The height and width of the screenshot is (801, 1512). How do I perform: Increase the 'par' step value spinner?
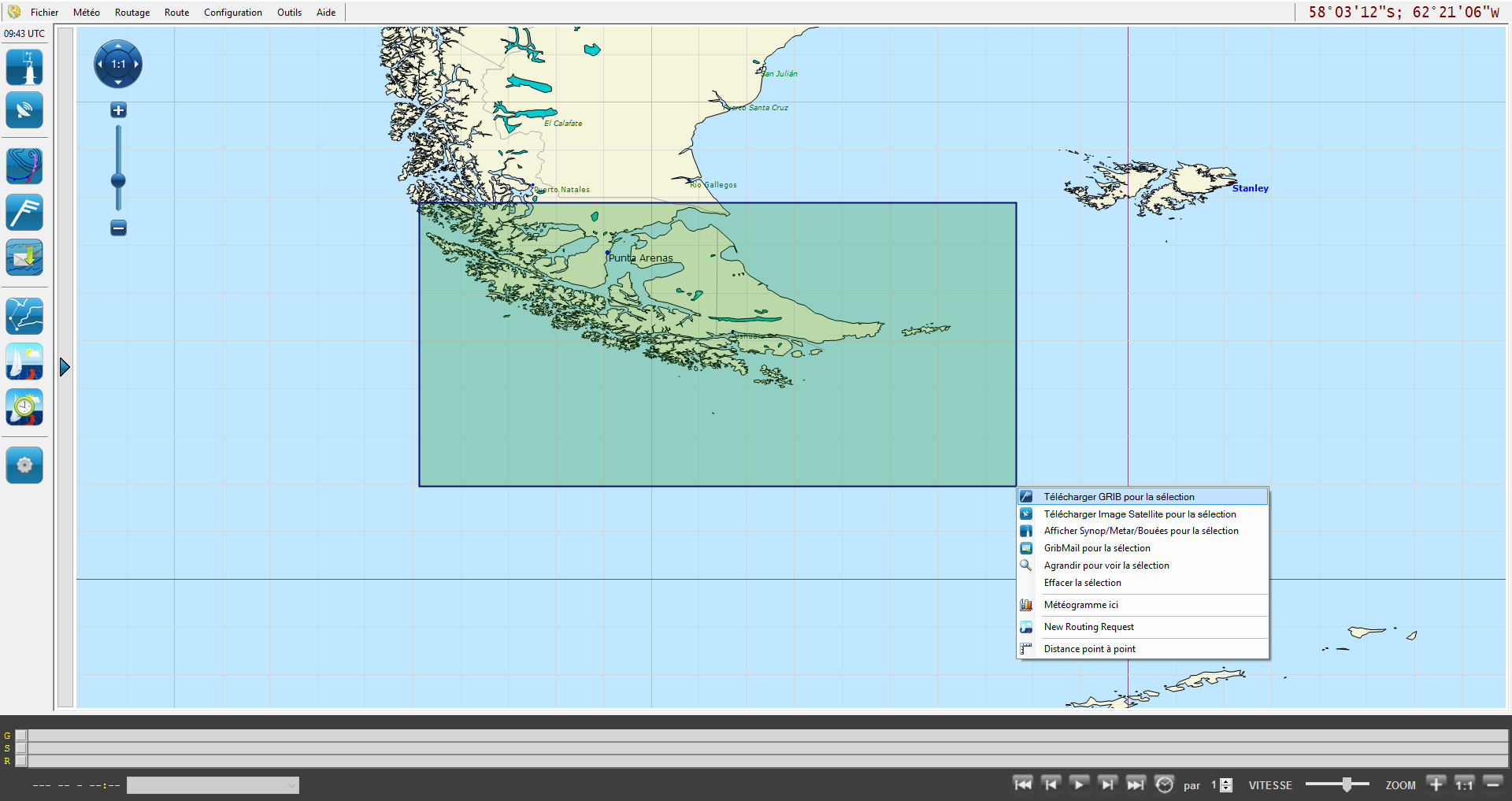click(1226, 781)
